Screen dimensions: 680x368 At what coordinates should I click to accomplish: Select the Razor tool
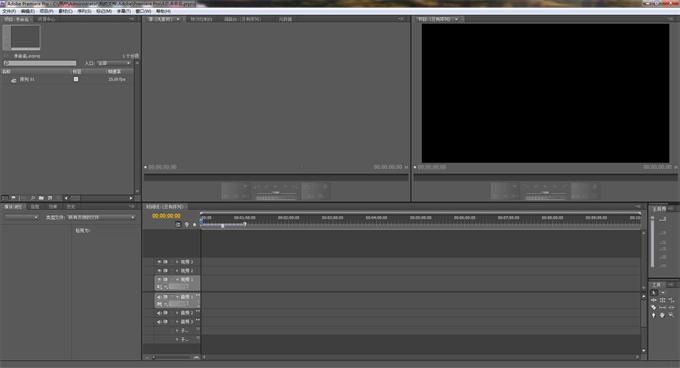[x=654, y=308]
